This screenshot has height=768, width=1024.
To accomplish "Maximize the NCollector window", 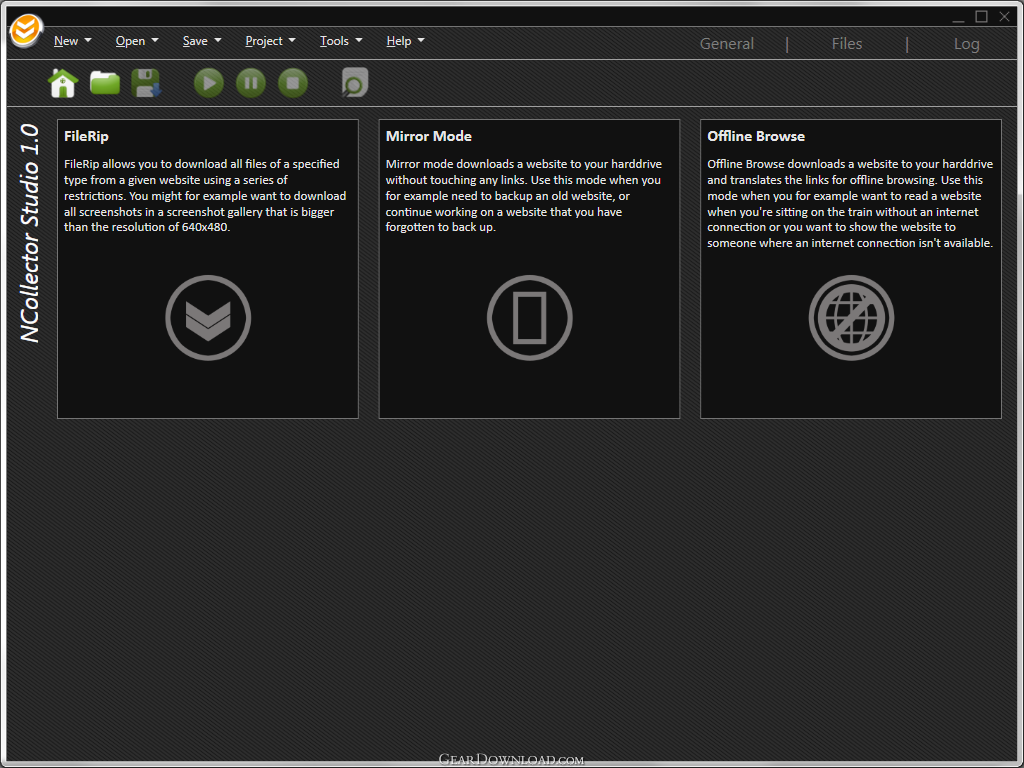I will (x=982, y=17).
